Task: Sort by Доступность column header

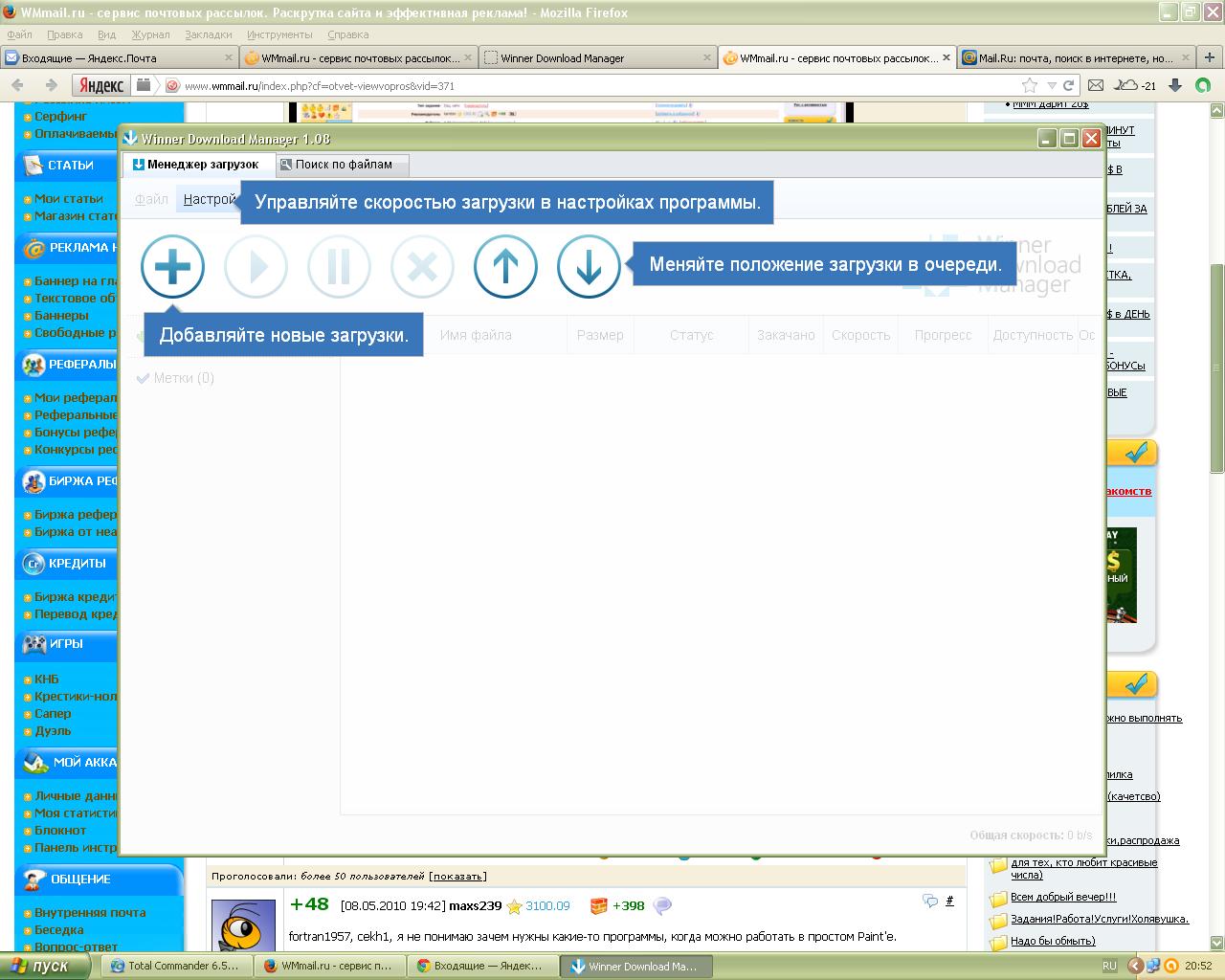Action: pyautogui.click(x=1033, y=335)
